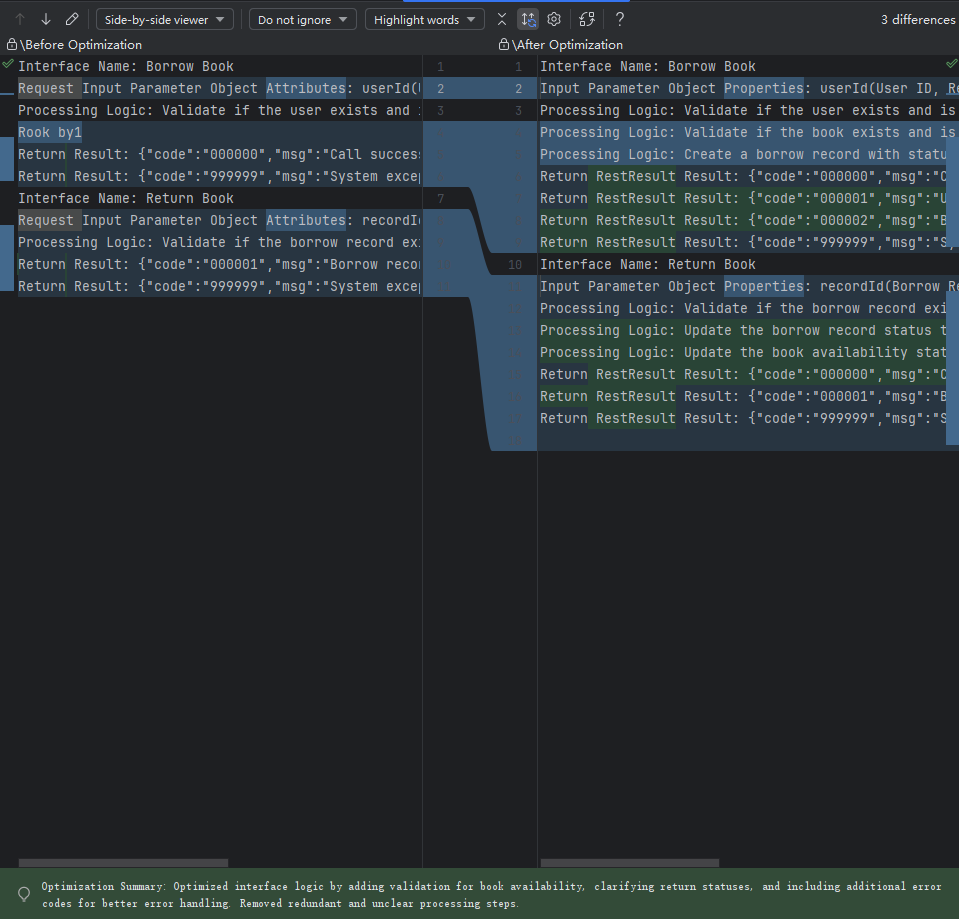Jump to the previous difference arrow
Image resolution: width=959 pixels, height=919 pixels.
[20, 19]
